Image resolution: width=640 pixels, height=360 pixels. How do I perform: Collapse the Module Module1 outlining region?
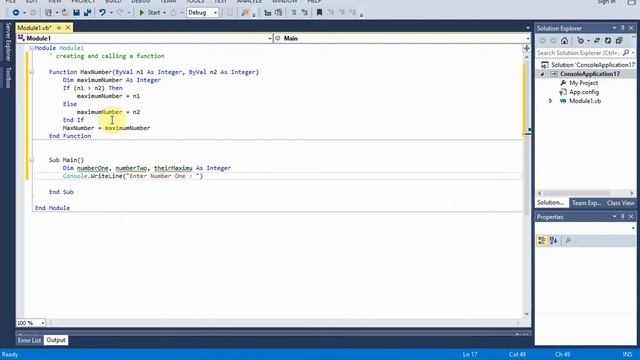(x=31, y=48)
